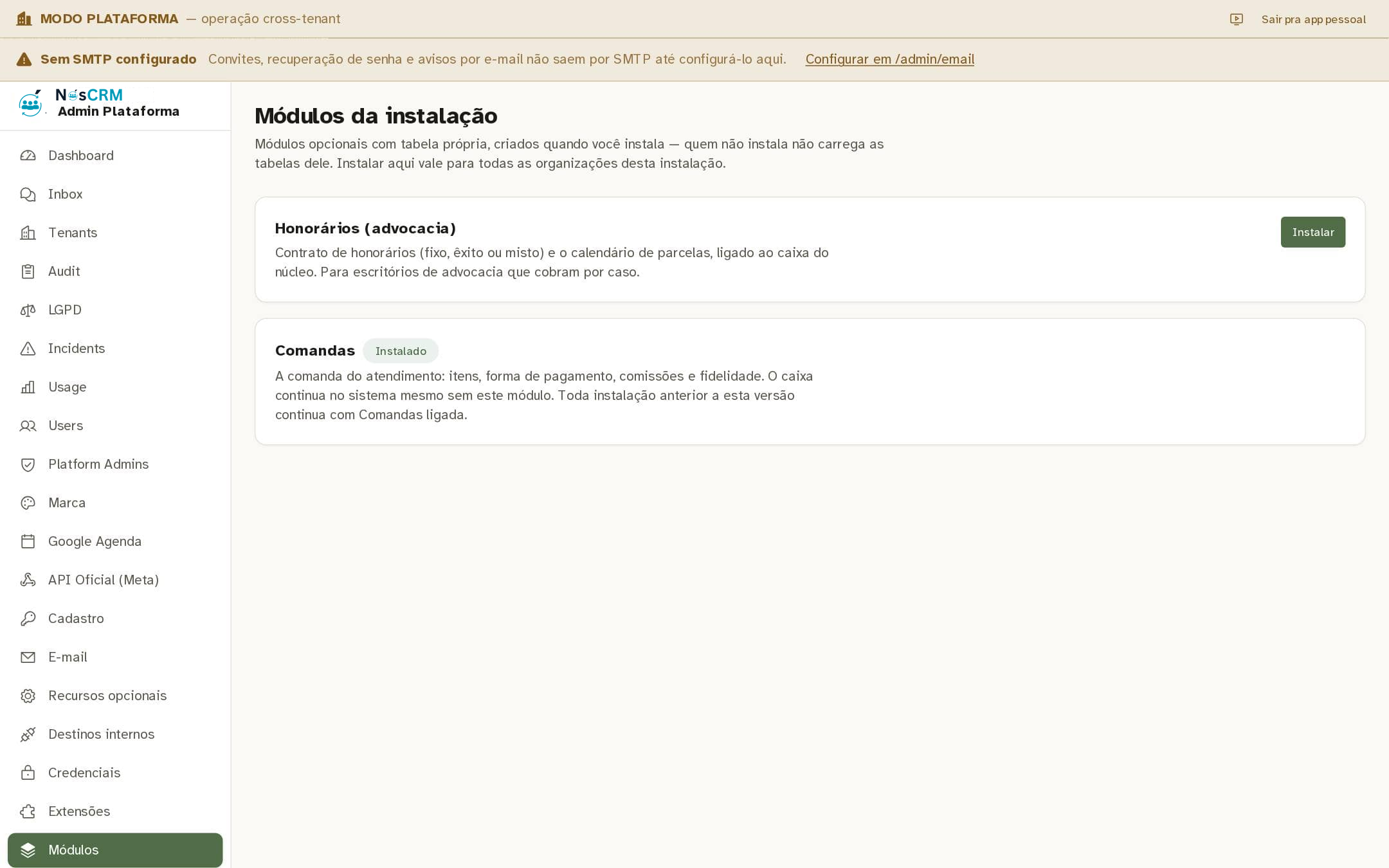Install the Honorários module
Viewport: 1389px width, 868px height.
tap(1312, 232)
